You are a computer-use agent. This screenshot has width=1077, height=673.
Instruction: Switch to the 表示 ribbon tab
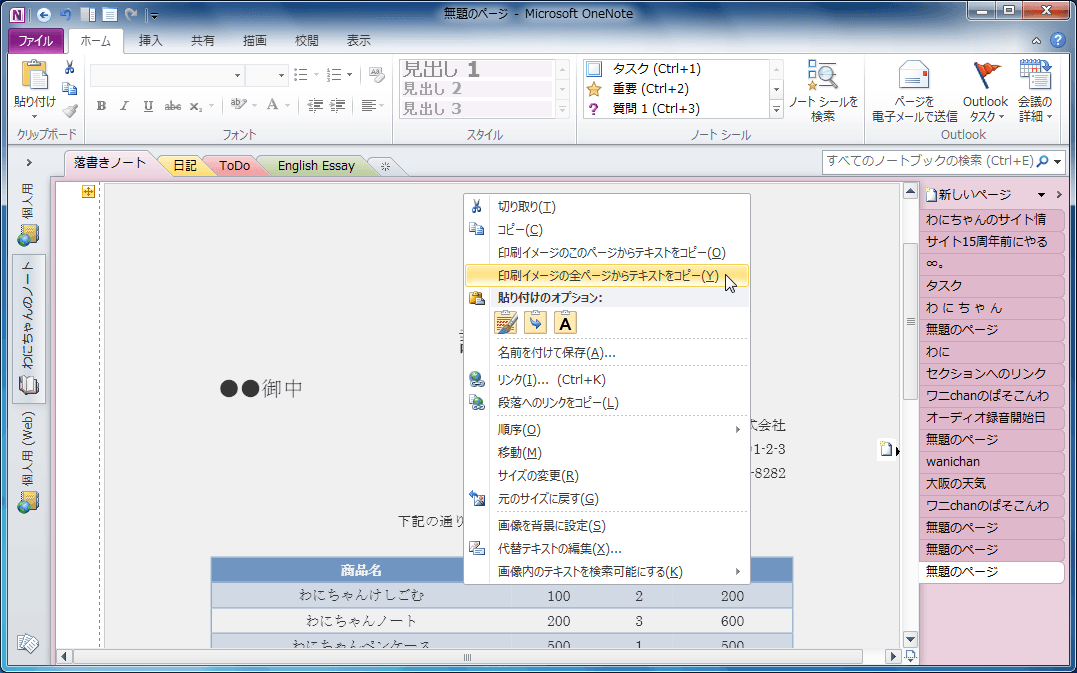point(359,41)
